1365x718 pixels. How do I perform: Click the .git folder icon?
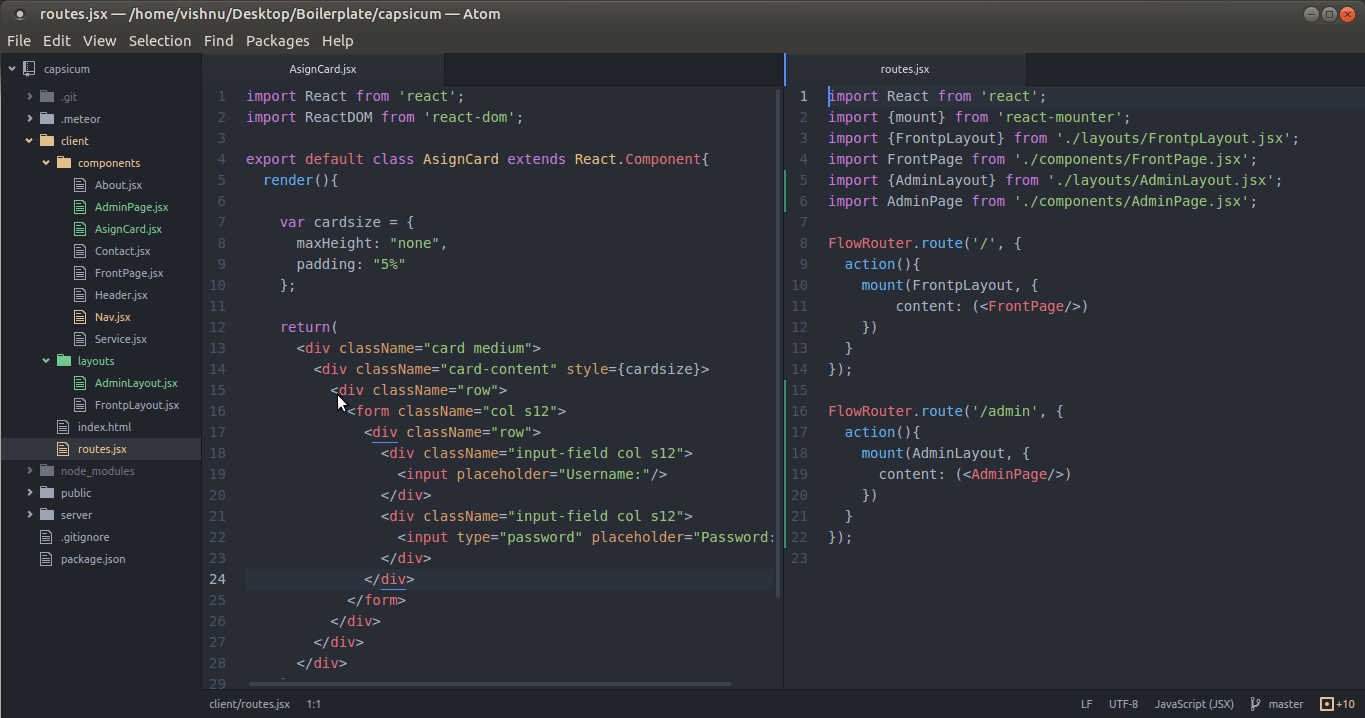pos(47,97)
